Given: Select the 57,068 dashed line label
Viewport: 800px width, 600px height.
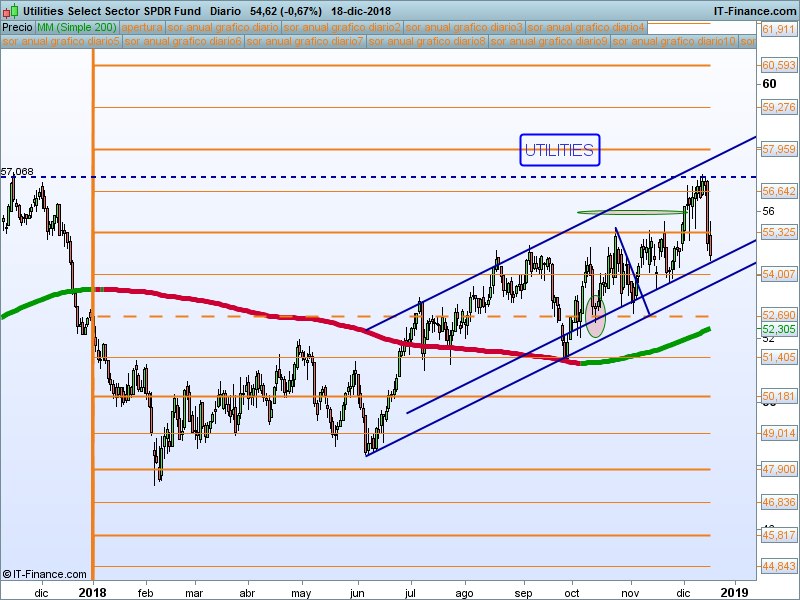Looking at the screenshot, I should tap(18, 172).
